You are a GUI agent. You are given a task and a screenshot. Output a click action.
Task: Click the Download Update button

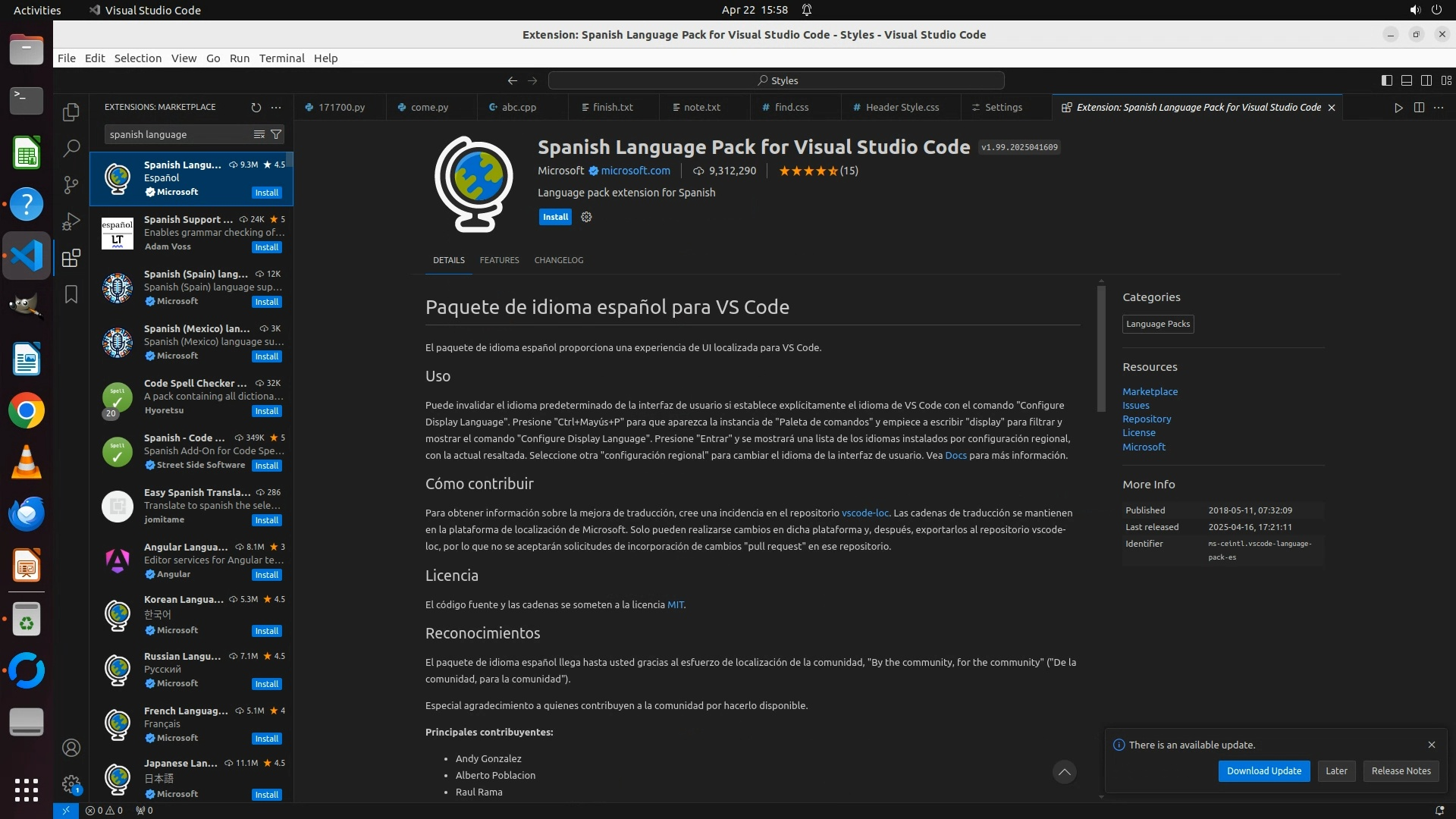[1263, 771]
